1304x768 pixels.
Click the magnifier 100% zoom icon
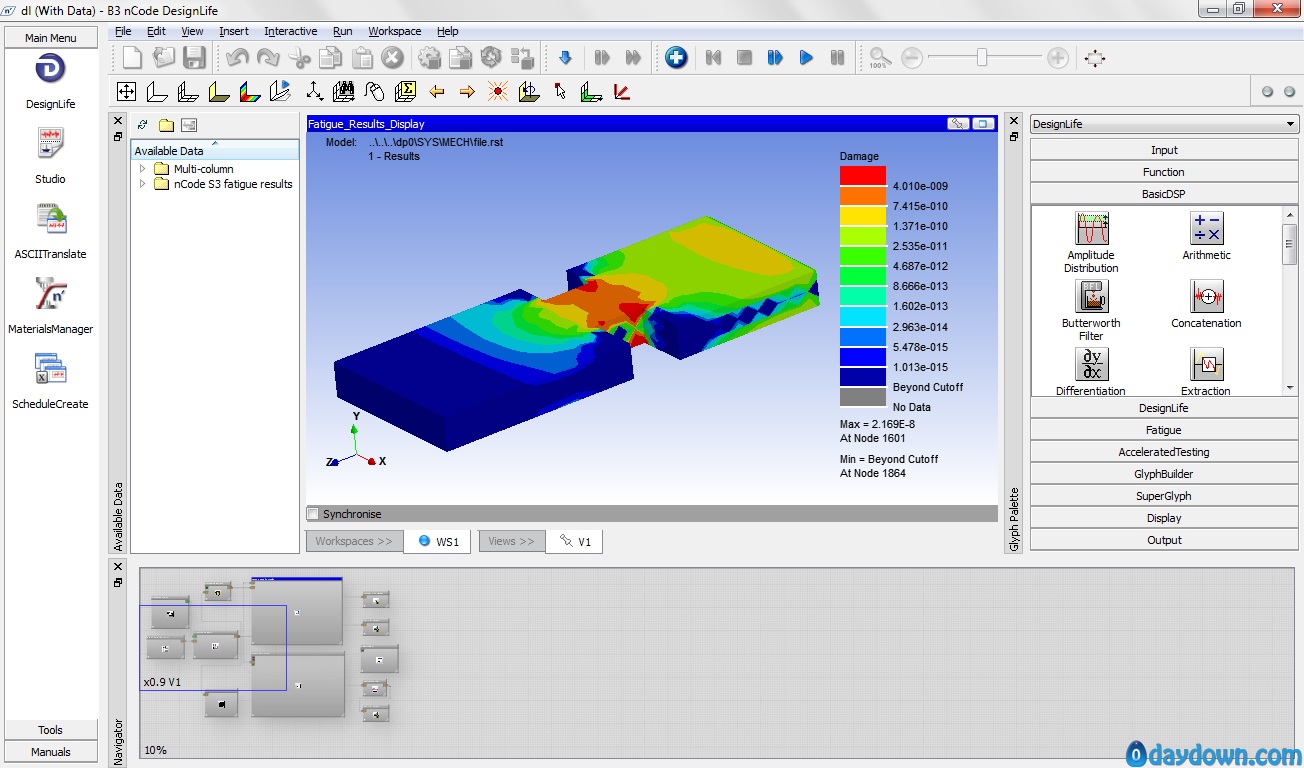[x=879, y=58]
